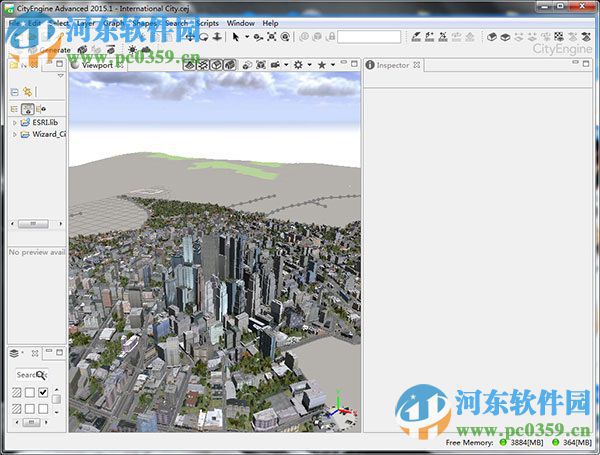Toggle Link with Editor in Navigator

point(27,92)
